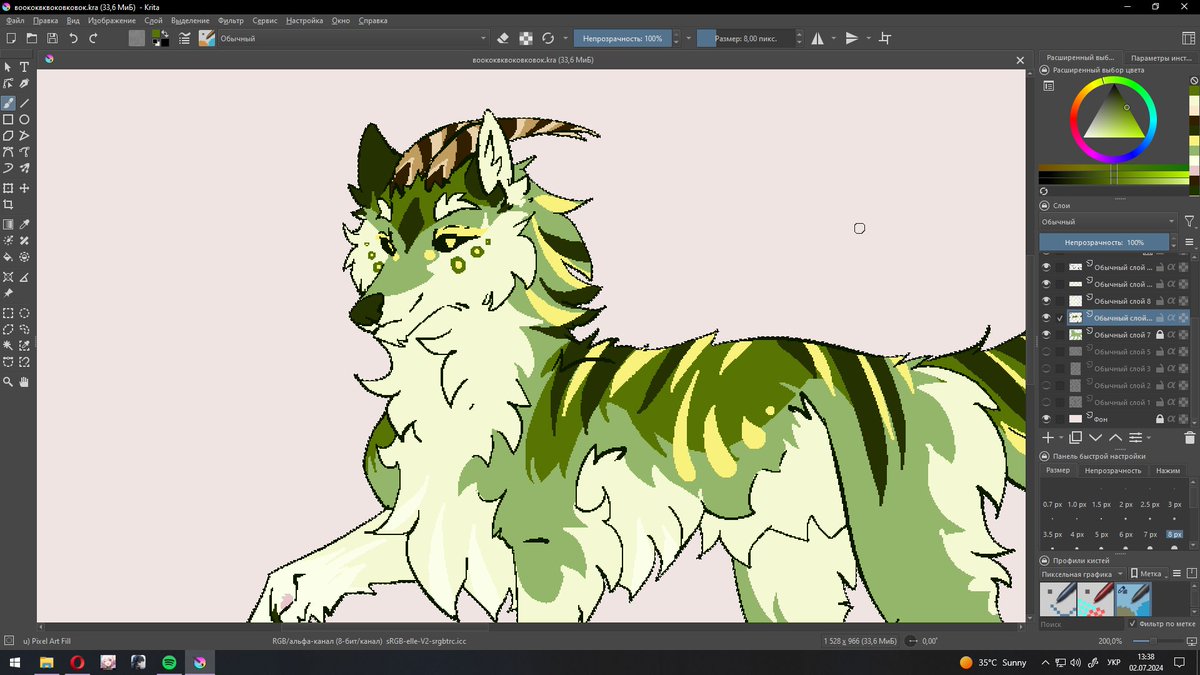Select the Transform tool
The height and width of the screenshot is (675, 1200).
(x=8, y=188)
